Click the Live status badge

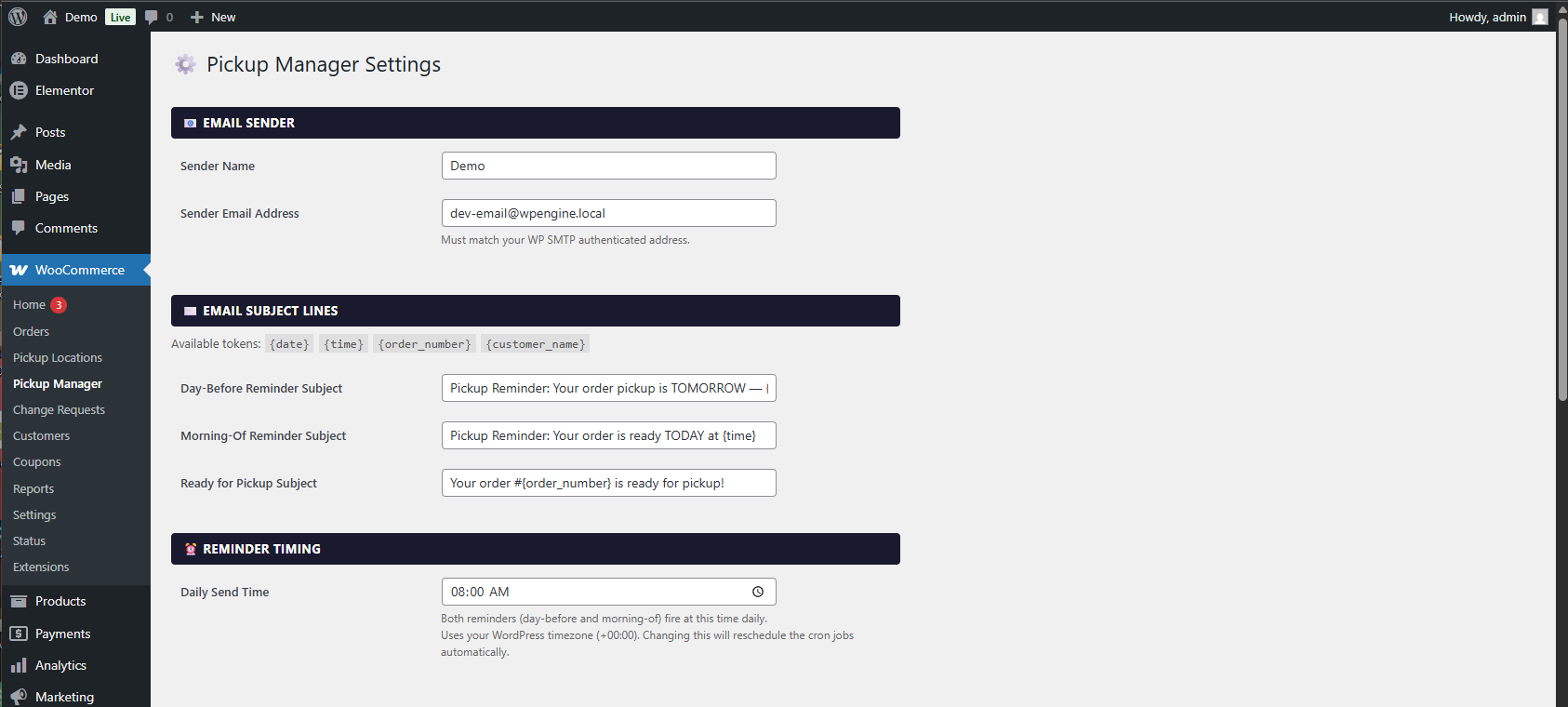(x=120, y=17)
